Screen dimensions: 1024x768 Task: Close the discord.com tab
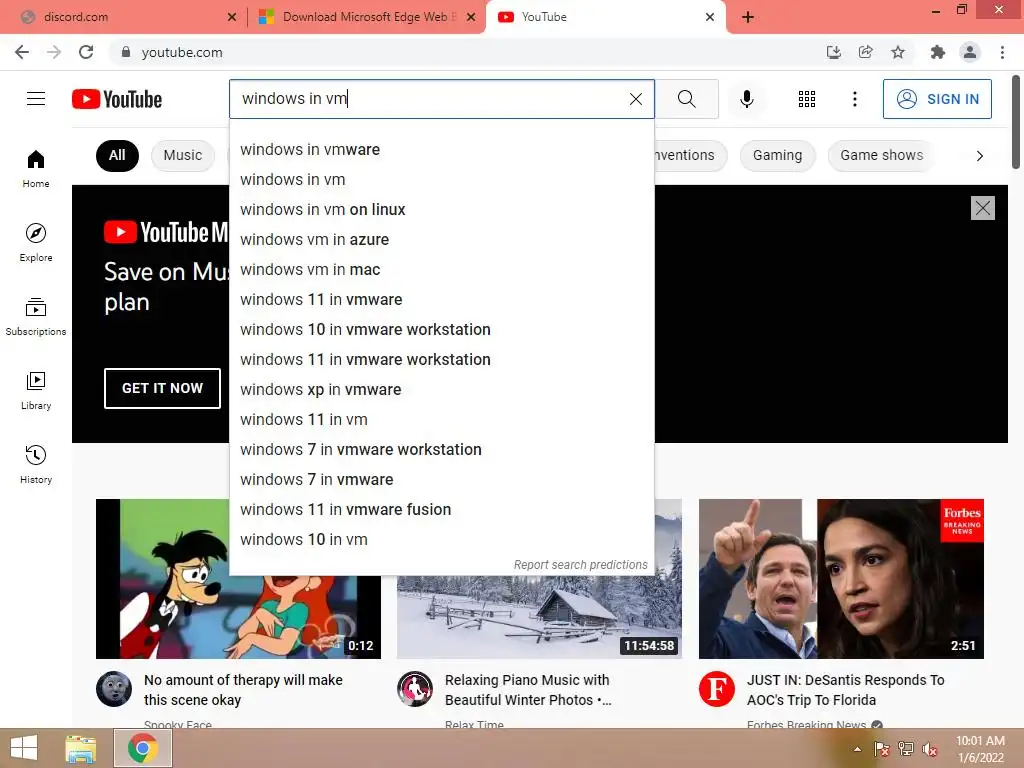coord(232,17)
